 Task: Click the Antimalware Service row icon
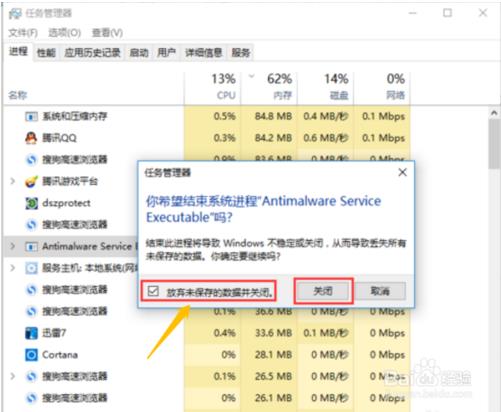pos(31,247)
